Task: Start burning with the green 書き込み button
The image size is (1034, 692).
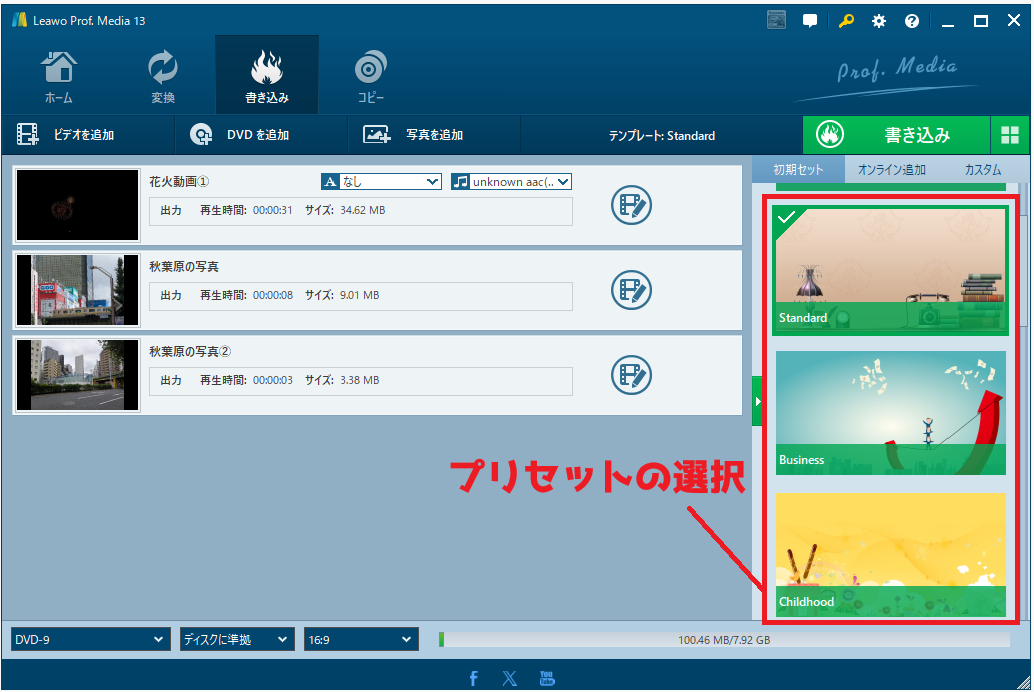Action: tap(896, 135)
